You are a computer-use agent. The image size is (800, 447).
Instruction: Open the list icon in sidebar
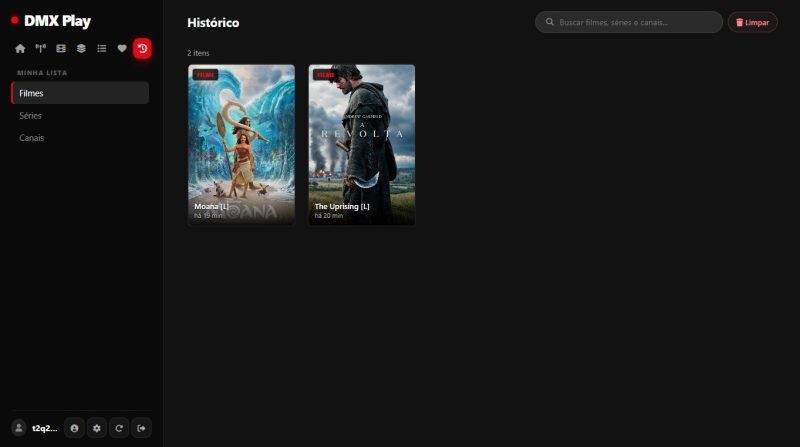click(102, 48)
